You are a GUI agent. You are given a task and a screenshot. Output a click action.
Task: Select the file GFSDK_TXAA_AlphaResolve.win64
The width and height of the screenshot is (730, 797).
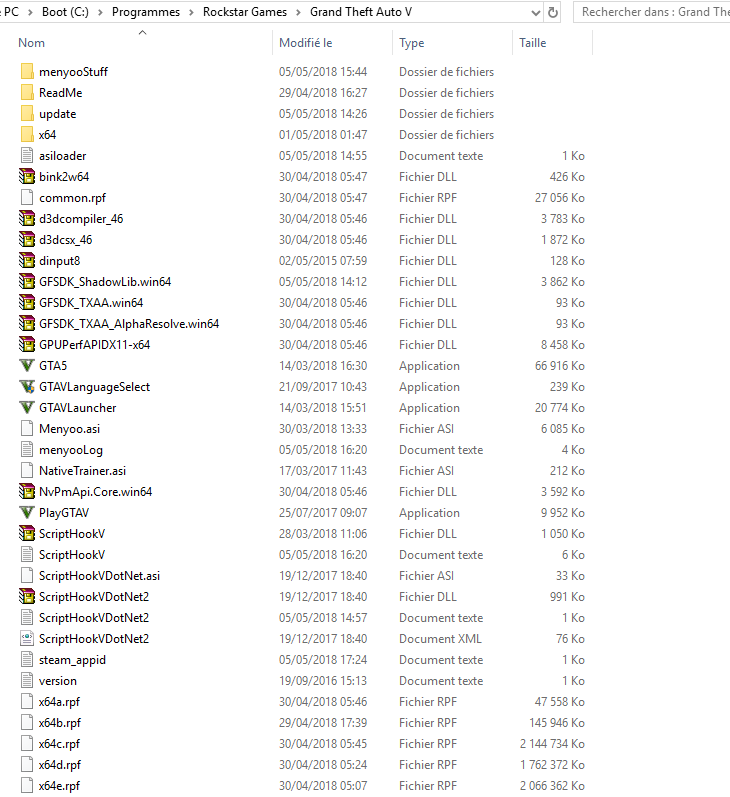[129, 324]
